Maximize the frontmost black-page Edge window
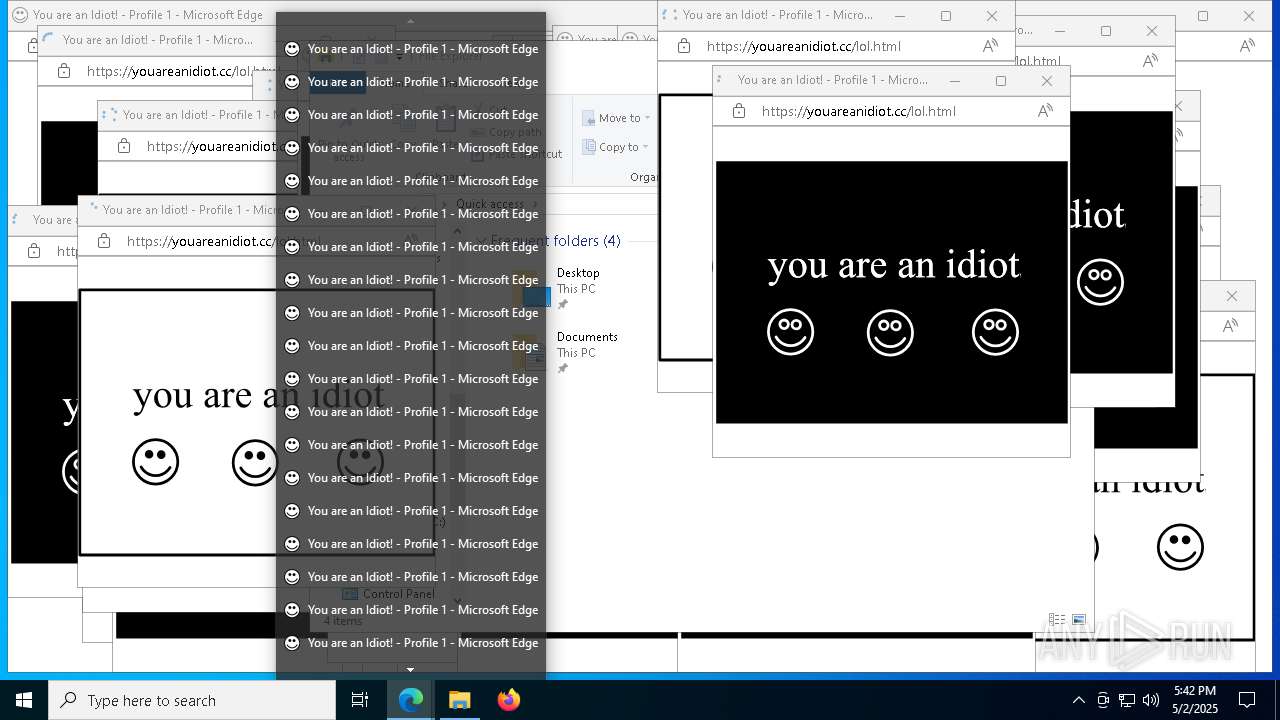This screenshot has width=1280, height=720. (1000, 80)
